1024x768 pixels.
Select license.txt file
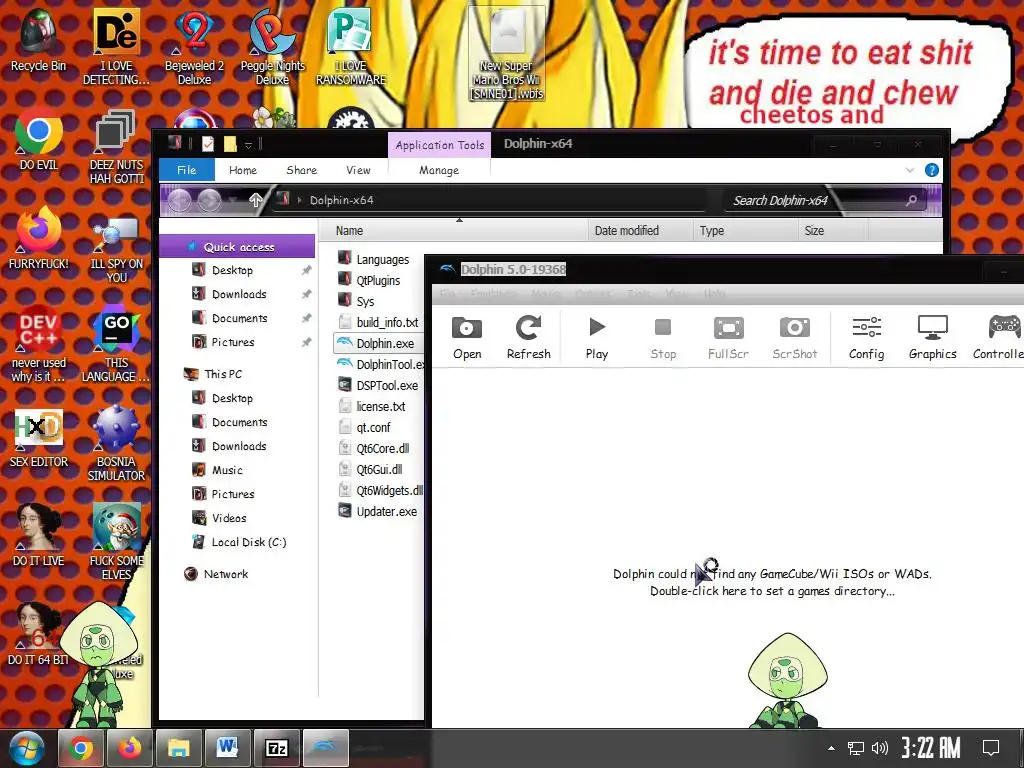372,406
